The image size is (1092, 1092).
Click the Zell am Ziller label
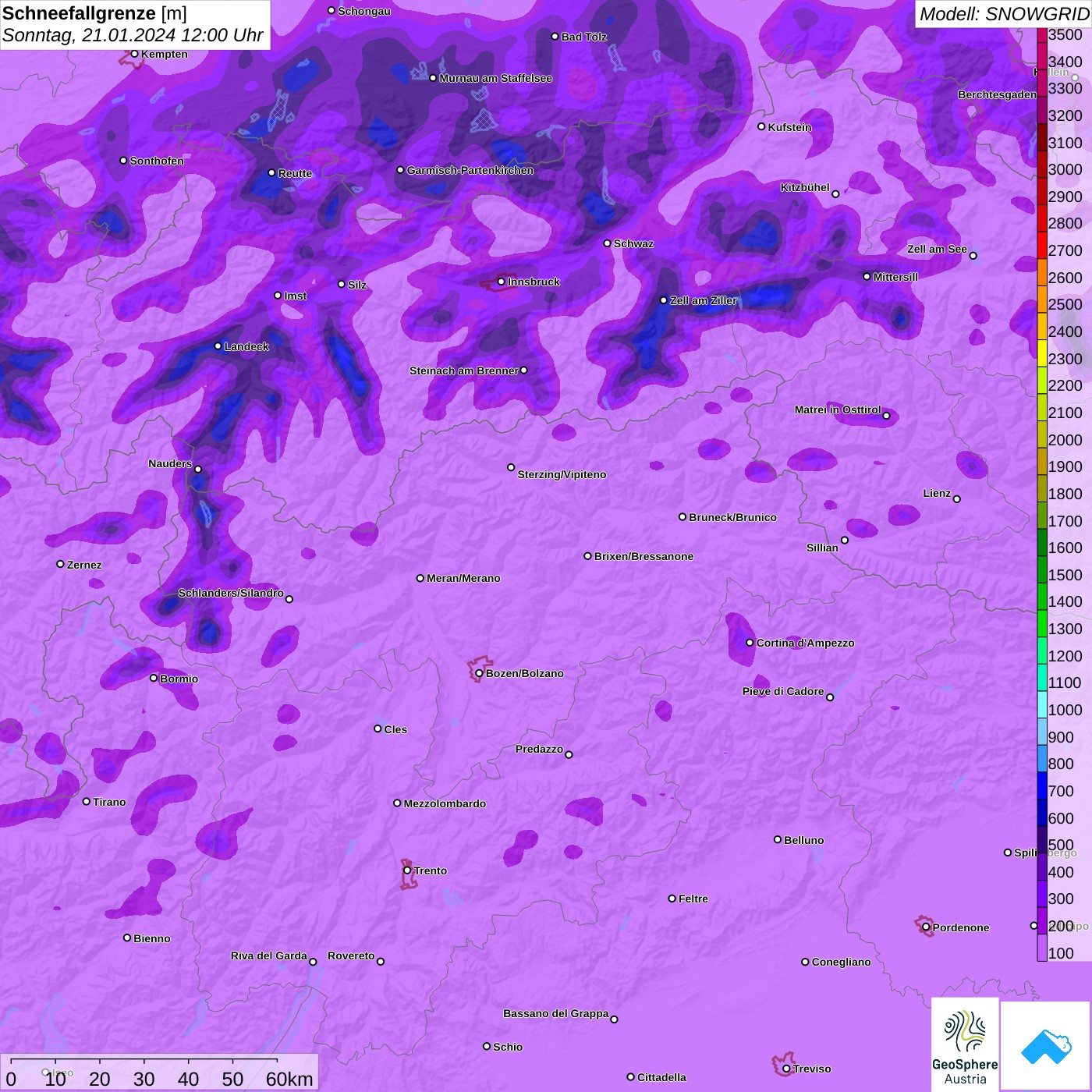pyautogui.click(x=703, y=300)
